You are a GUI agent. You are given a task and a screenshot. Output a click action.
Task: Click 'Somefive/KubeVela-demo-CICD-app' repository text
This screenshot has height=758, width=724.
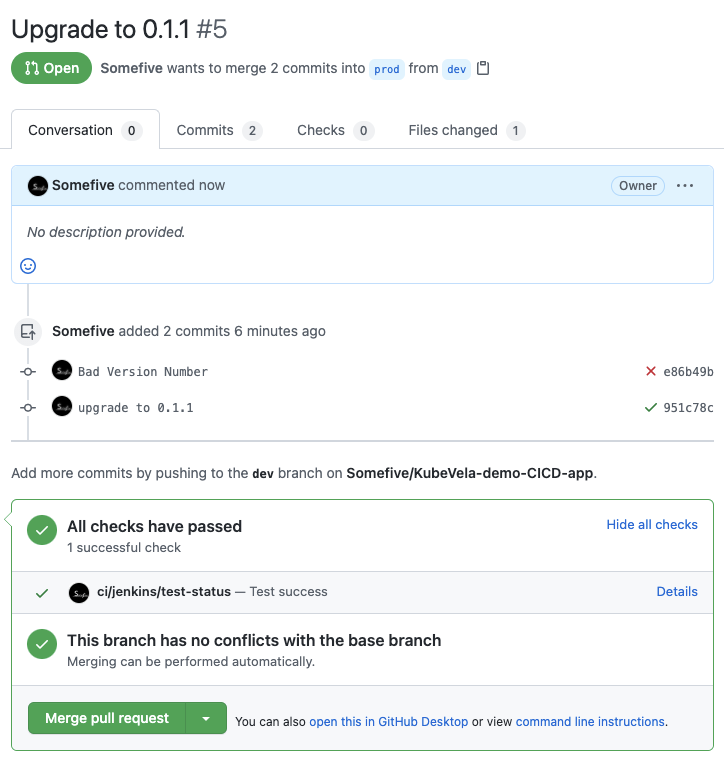pos(470,473)
